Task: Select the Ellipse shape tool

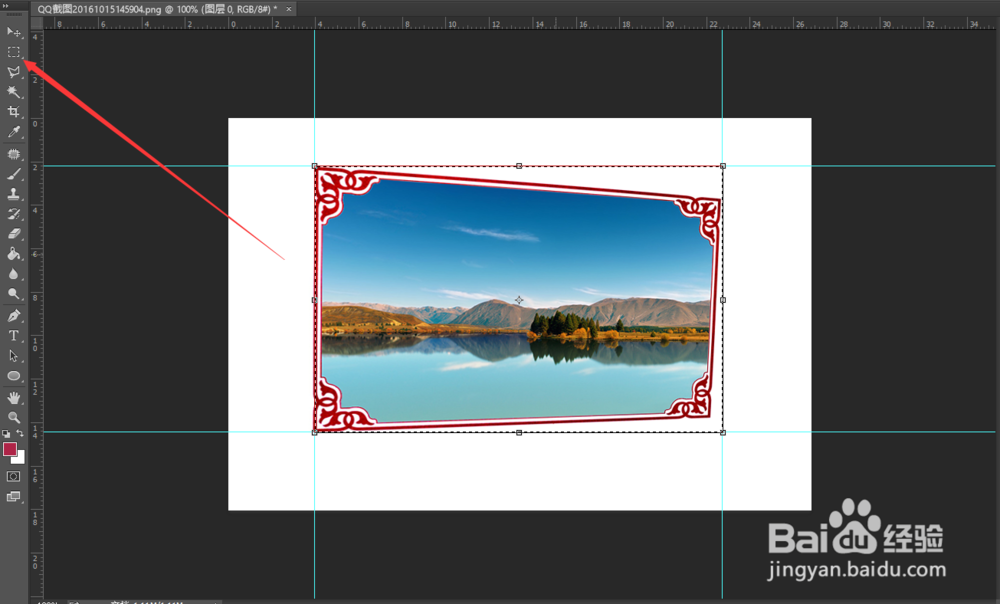Action: click(13, 376)
